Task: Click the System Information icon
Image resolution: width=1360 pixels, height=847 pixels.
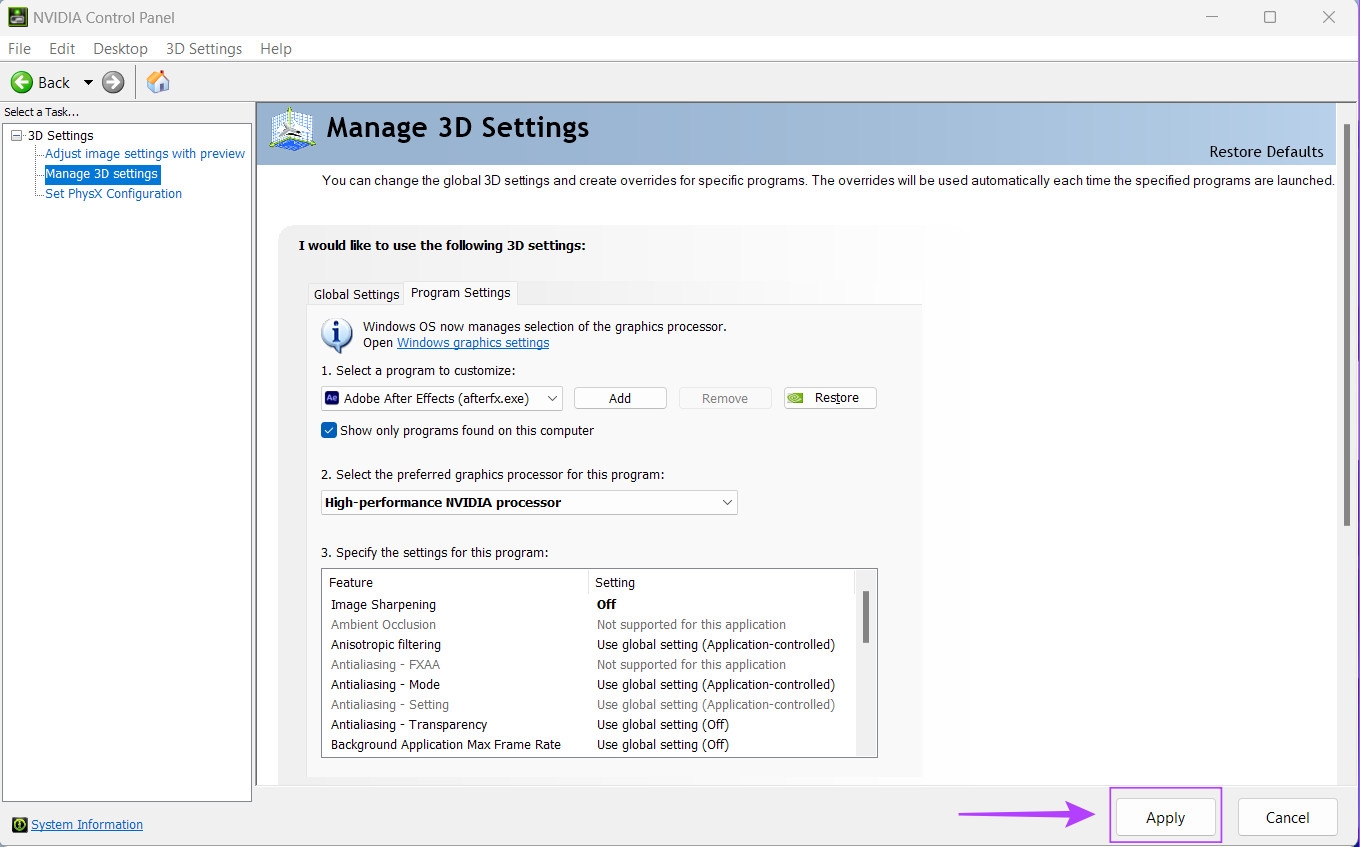Action: click(19, 825)
